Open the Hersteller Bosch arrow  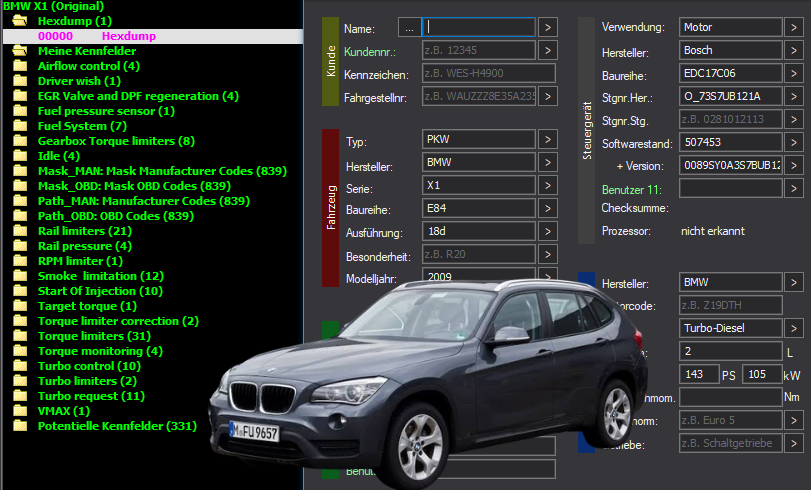794,50
